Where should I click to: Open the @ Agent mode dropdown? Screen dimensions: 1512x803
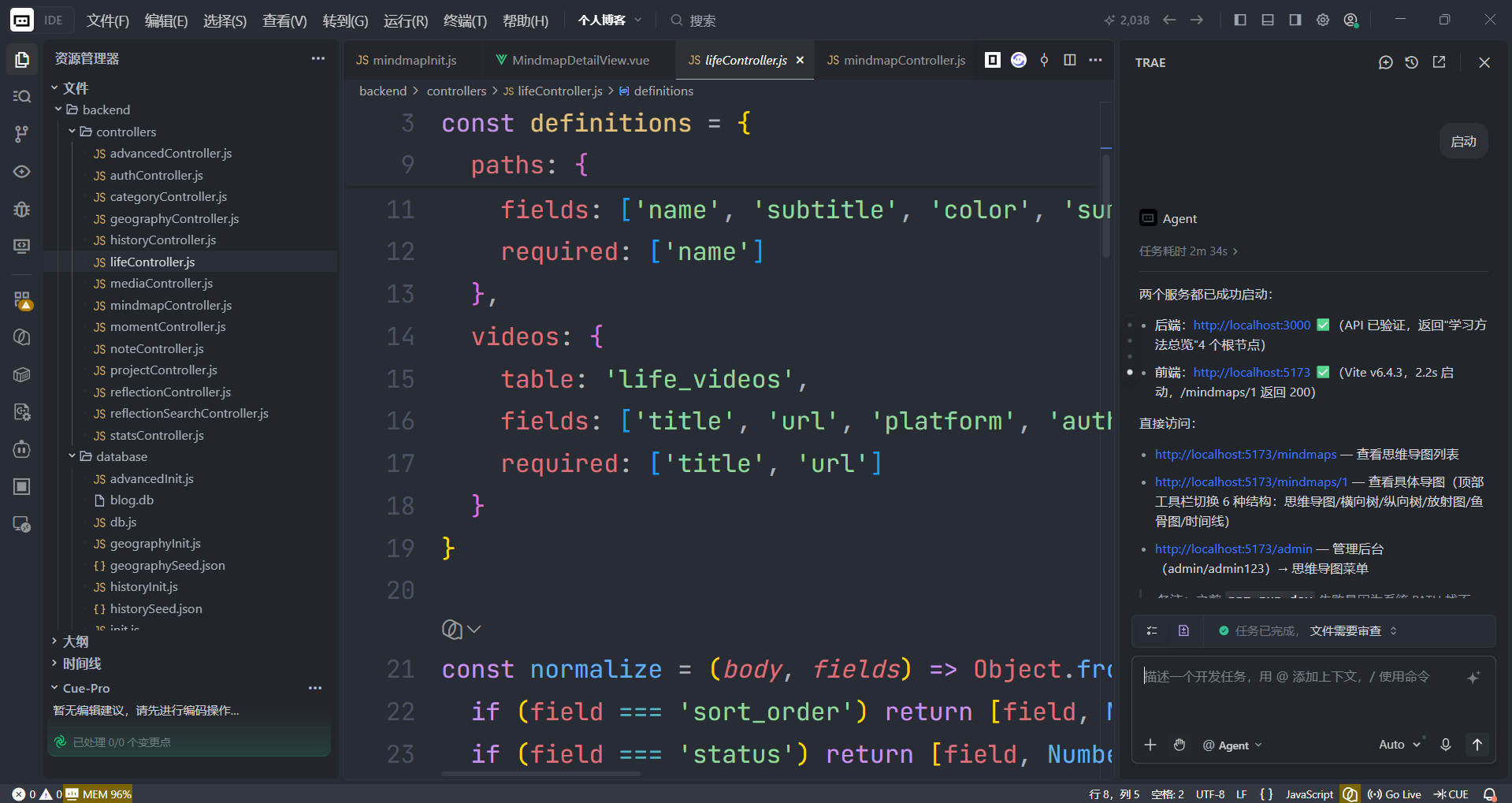point(1232,745)
